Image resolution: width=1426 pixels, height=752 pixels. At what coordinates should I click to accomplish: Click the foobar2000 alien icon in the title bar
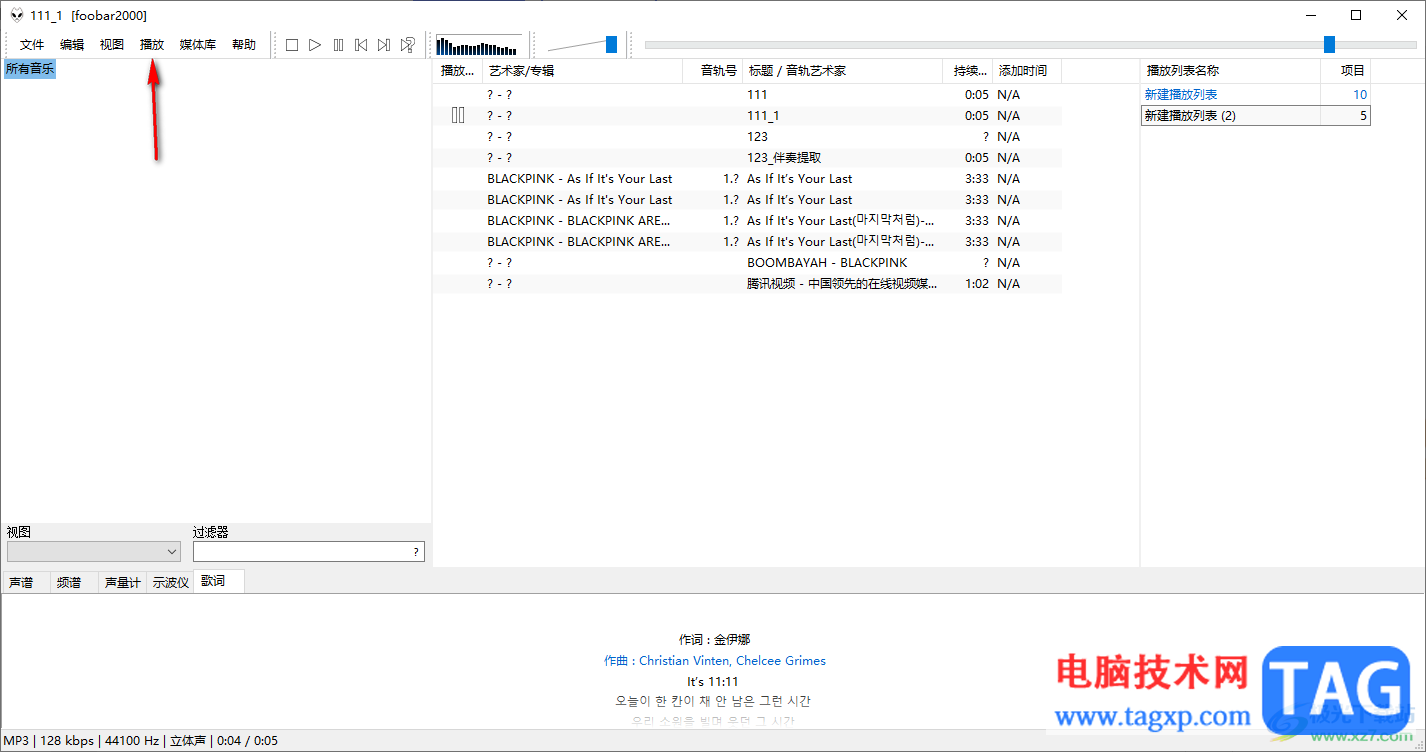17,15
